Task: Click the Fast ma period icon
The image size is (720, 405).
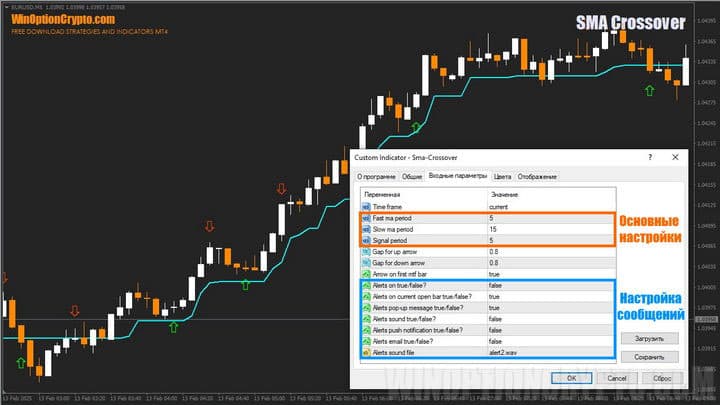Action: tap(367, 218)
